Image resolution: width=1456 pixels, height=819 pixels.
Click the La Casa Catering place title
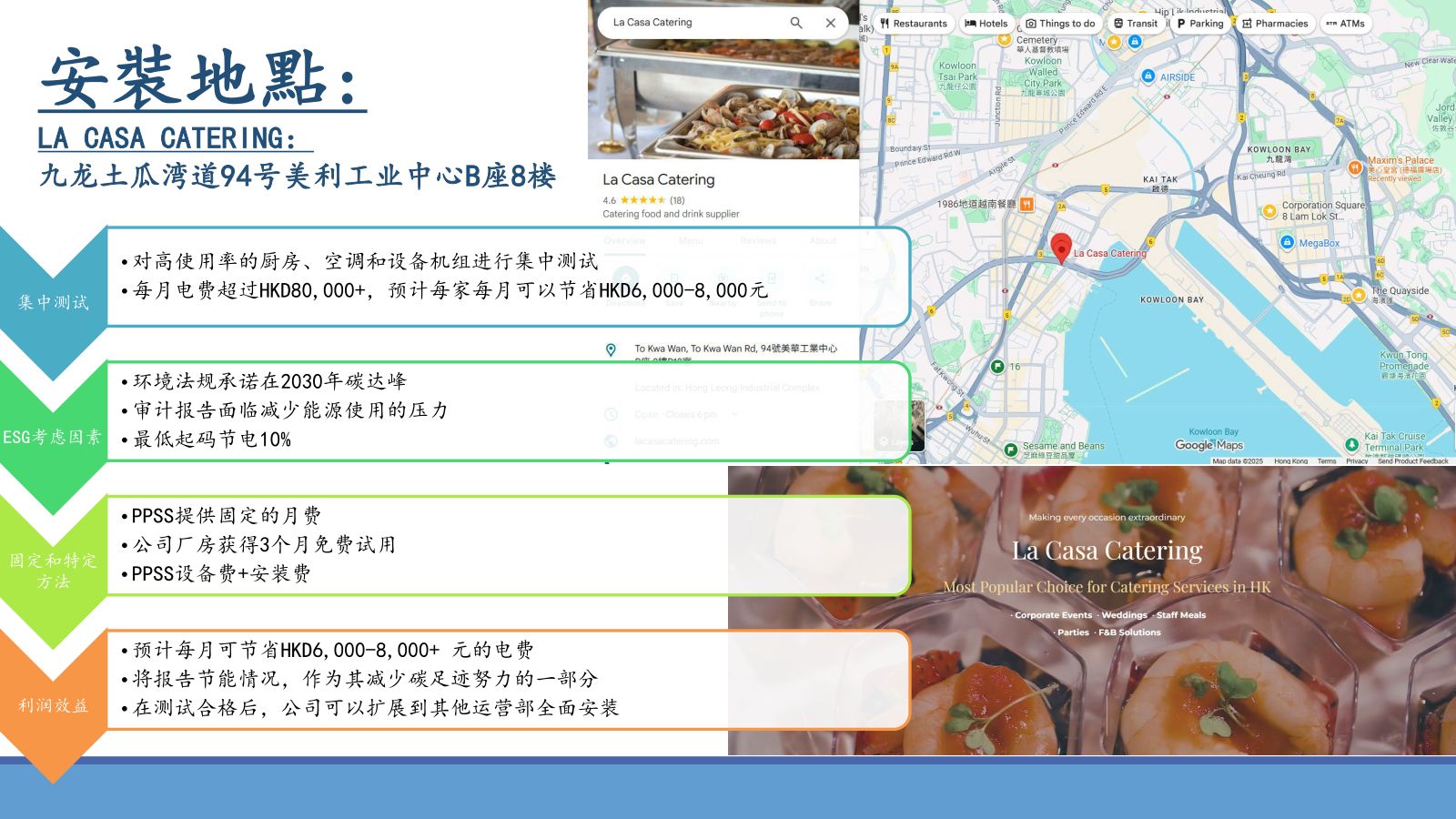659,179
